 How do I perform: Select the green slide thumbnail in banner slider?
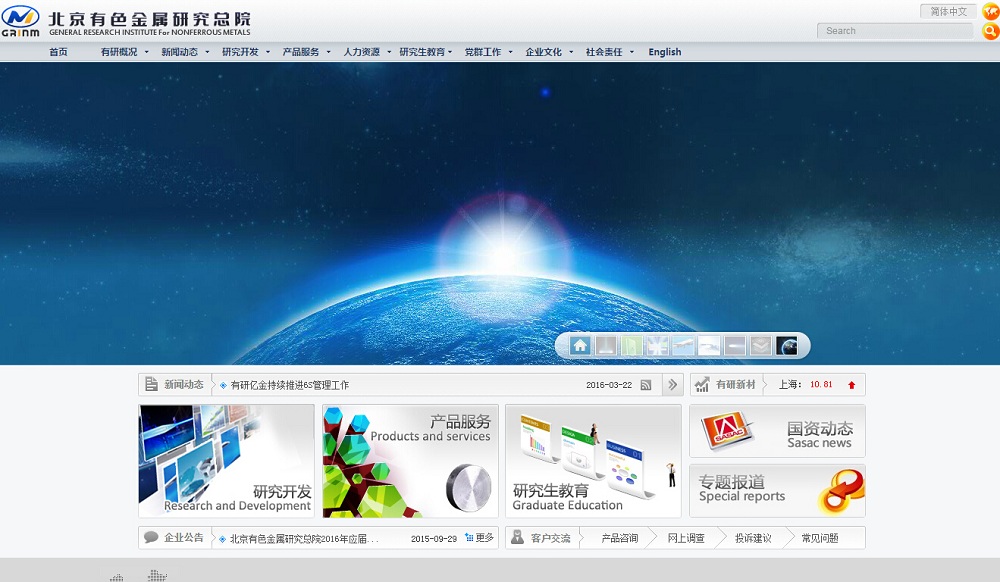click(631, 346)
